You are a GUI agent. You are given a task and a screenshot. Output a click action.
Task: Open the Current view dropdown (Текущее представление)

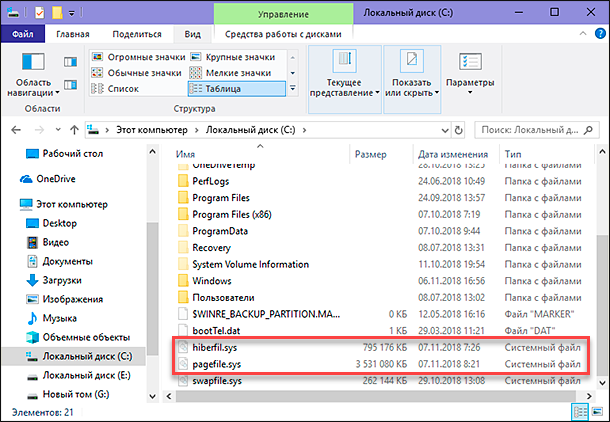345,79
